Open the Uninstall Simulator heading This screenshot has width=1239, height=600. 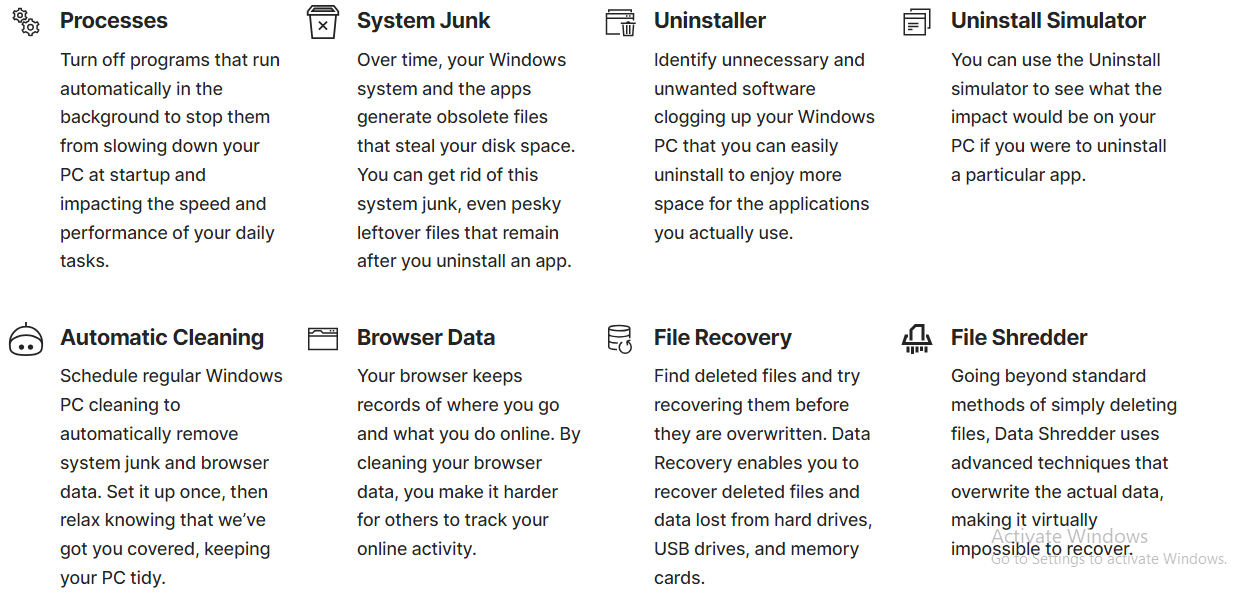tap(1048, 21)
